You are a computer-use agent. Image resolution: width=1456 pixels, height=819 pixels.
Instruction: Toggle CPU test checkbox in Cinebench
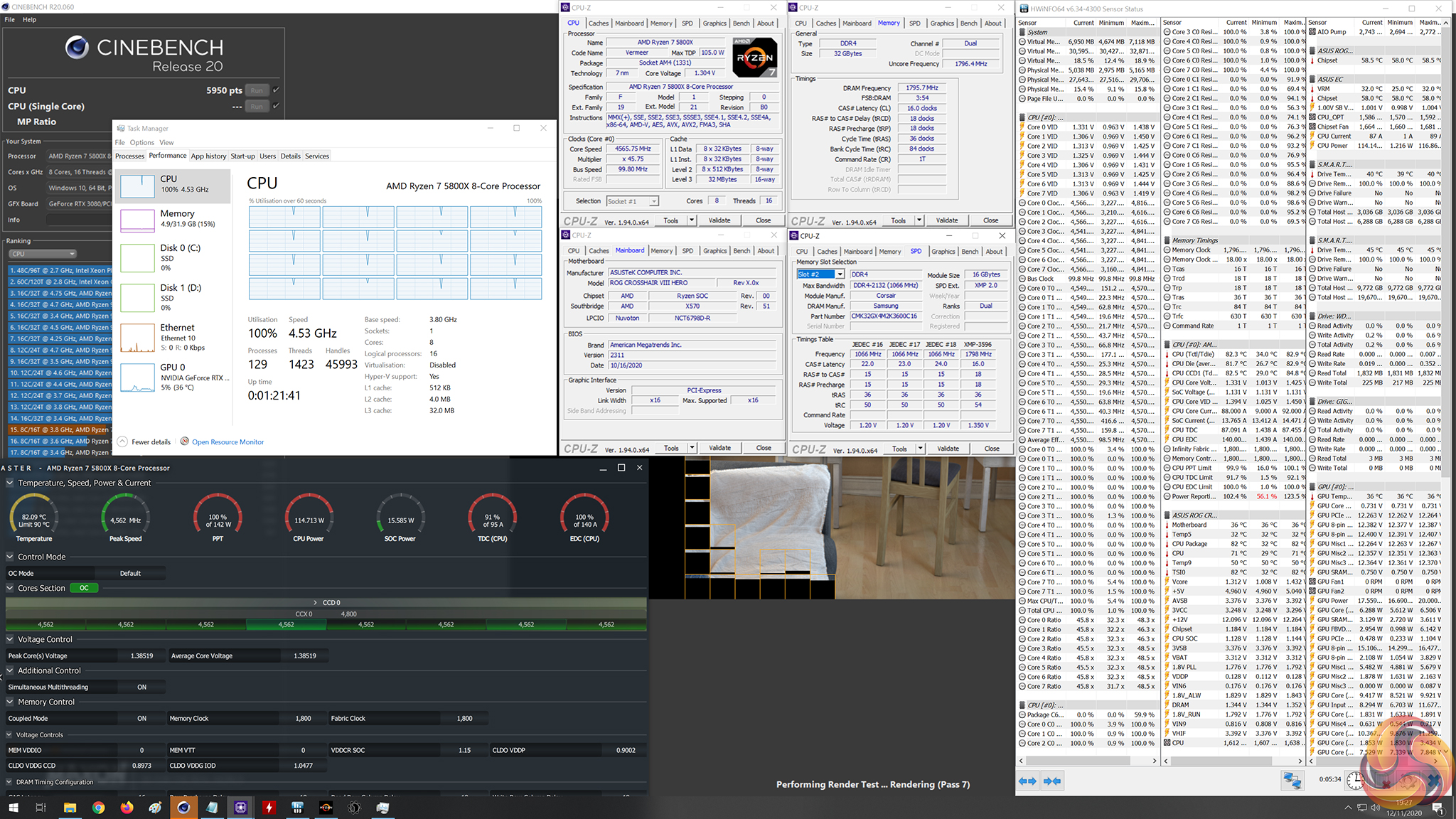(x=276, y=90)
